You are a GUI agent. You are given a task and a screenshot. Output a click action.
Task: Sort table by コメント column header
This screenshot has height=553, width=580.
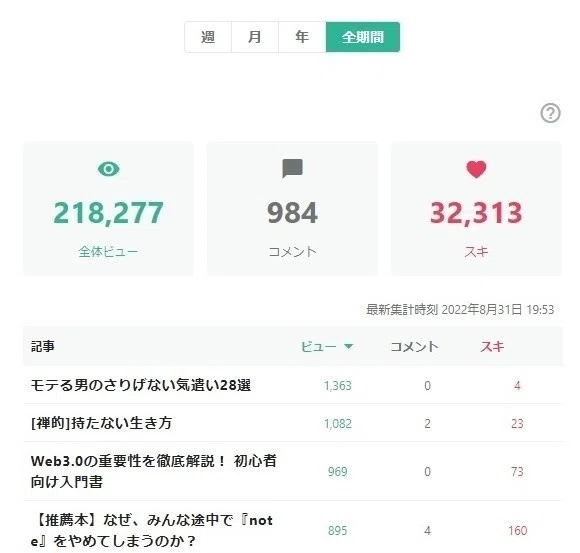point(414,347)
